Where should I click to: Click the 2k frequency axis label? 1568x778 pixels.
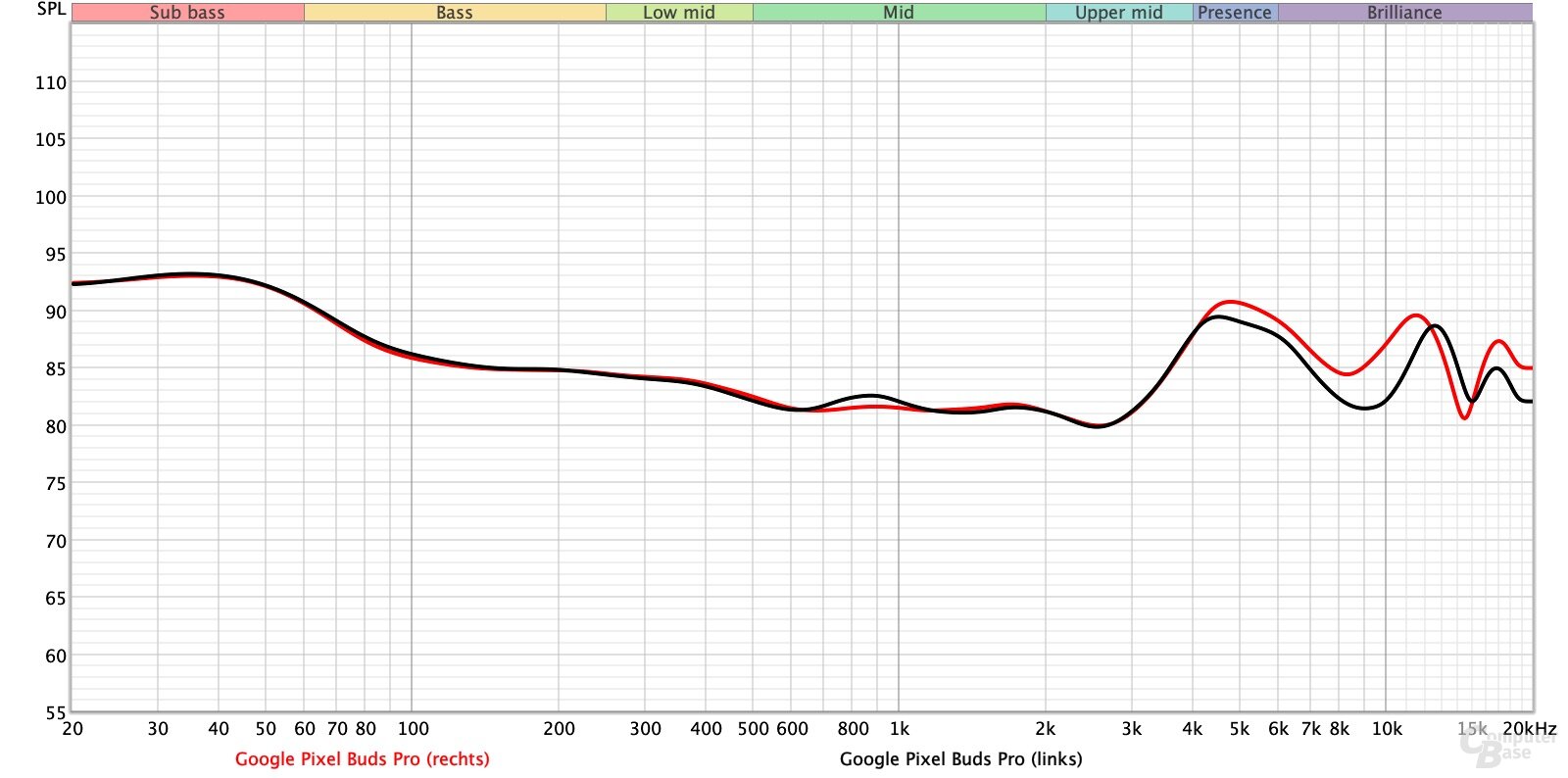pos(1046,729)
